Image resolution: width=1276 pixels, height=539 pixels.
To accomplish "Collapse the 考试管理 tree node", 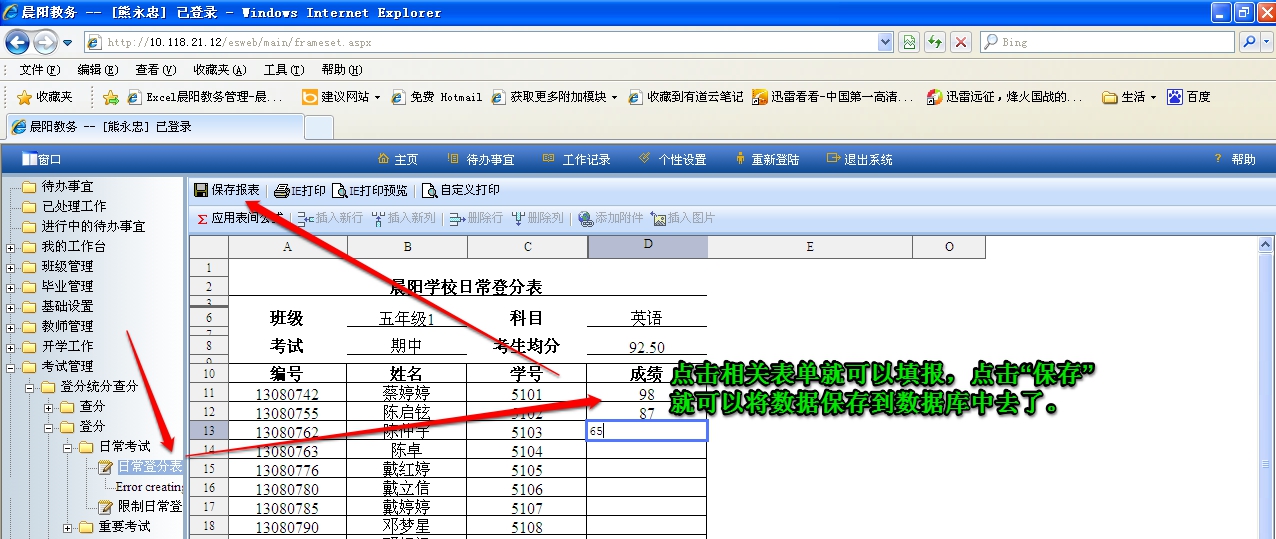I will [x=11, y=367].
